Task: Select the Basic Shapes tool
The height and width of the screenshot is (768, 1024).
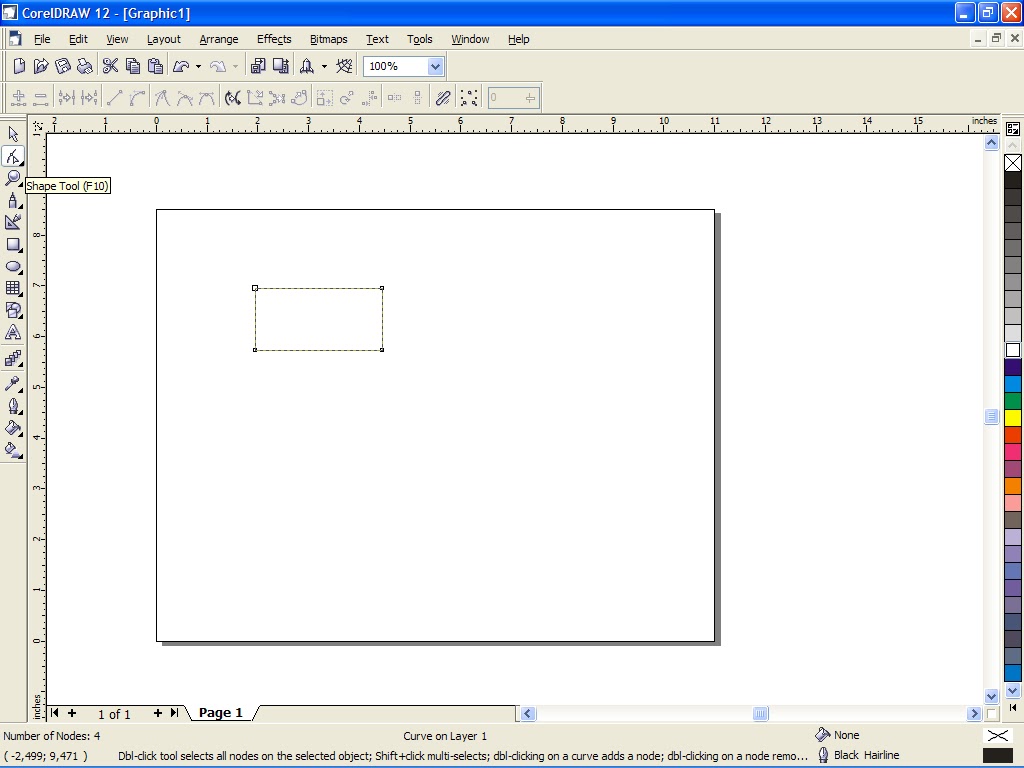Action: pyautogui.click(x=13, y=310)
